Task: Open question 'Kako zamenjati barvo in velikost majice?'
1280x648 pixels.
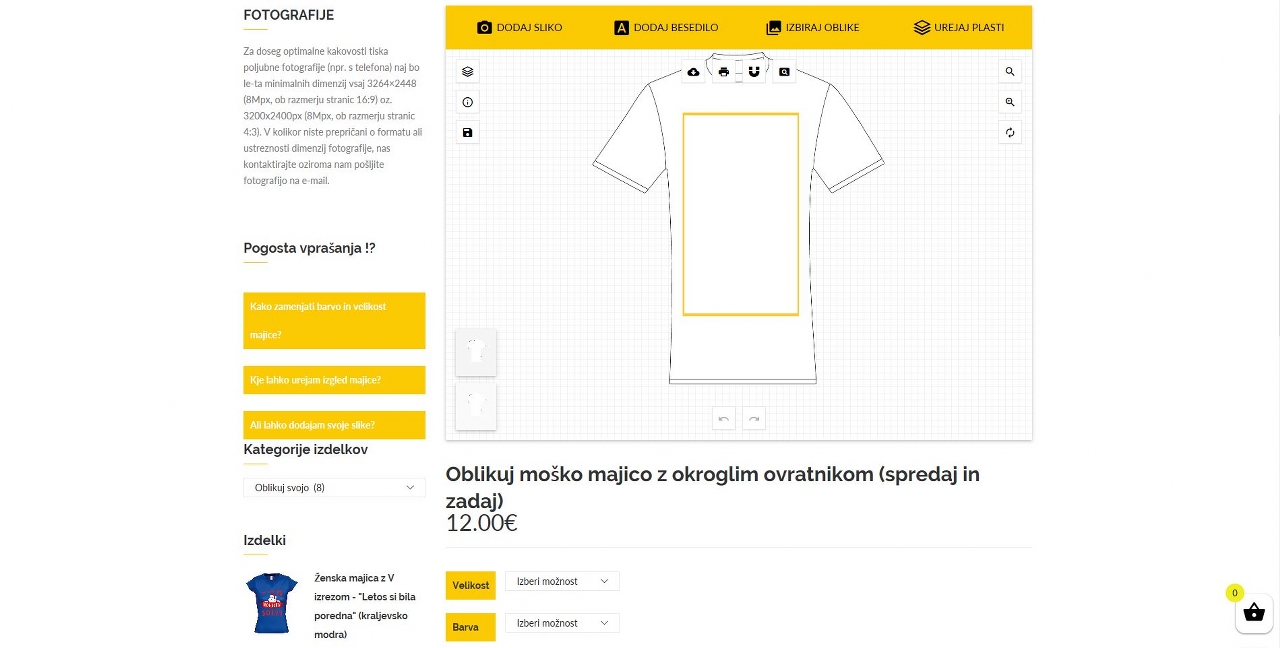Action: click(x=334, y=320)
